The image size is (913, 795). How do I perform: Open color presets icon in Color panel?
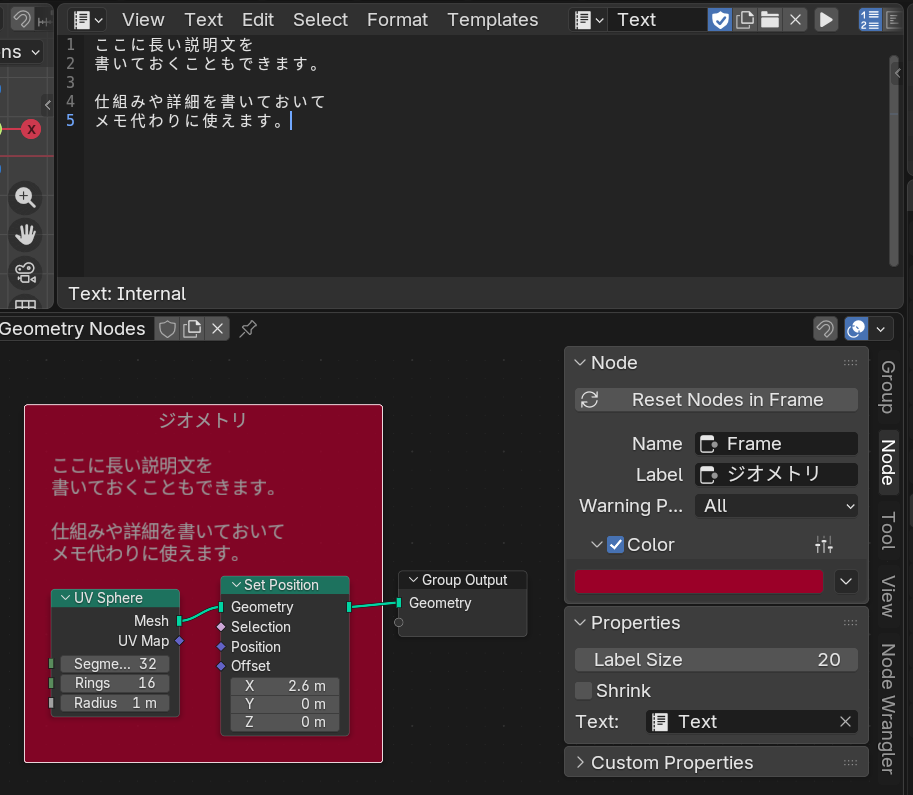824,545
